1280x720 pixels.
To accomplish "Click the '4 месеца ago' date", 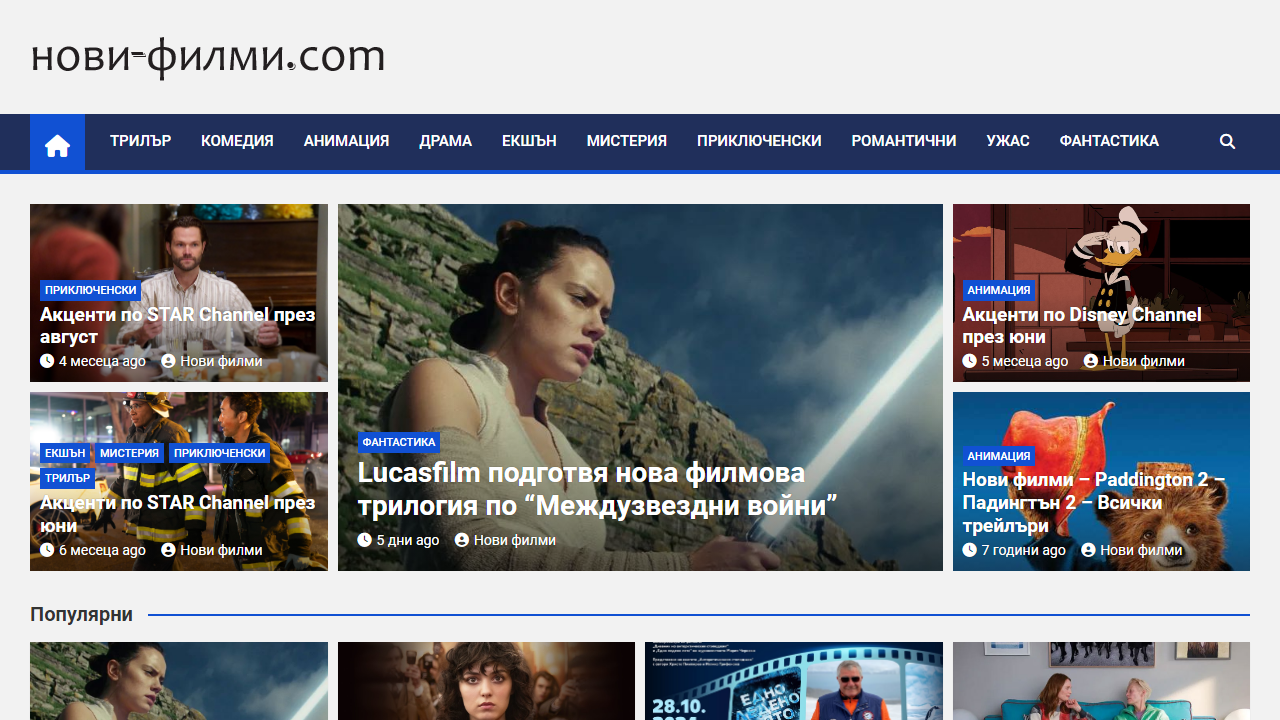I will click(102, 361).
